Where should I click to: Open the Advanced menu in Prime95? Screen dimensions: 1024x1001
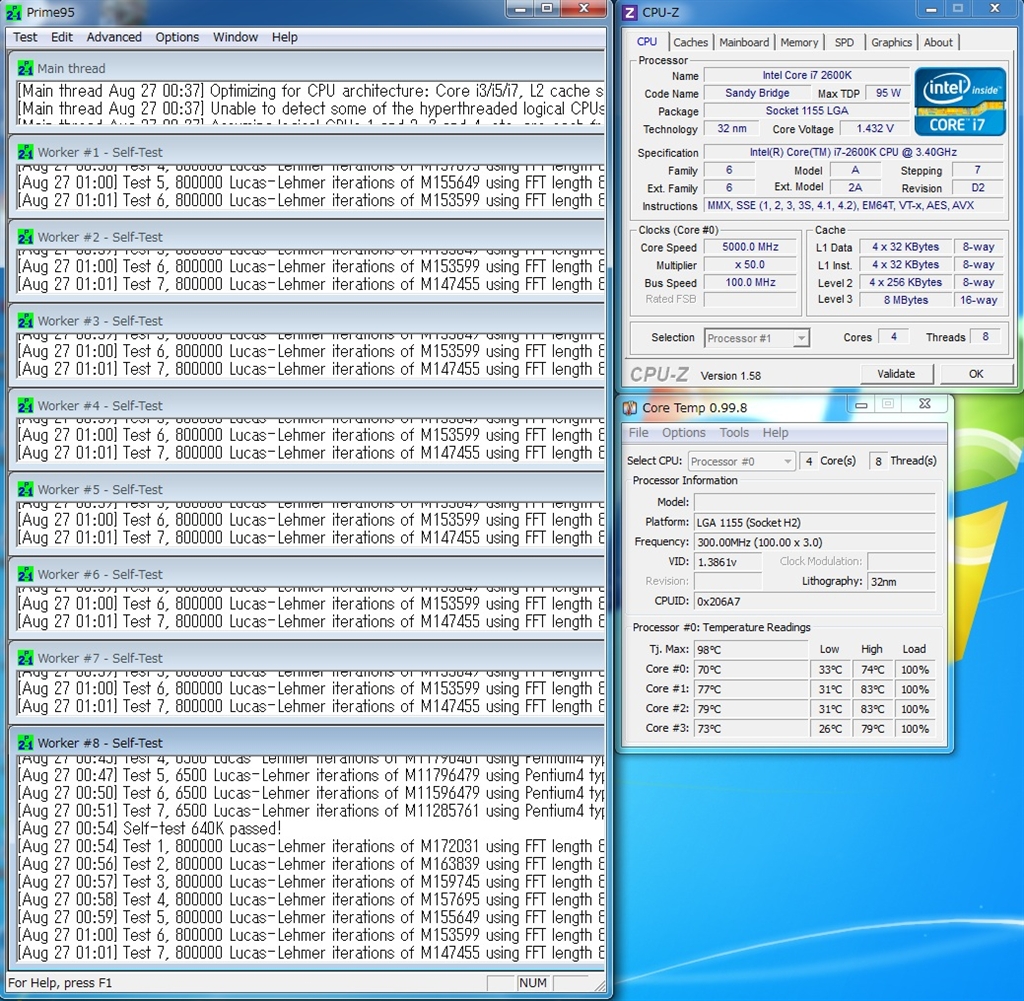114,37
